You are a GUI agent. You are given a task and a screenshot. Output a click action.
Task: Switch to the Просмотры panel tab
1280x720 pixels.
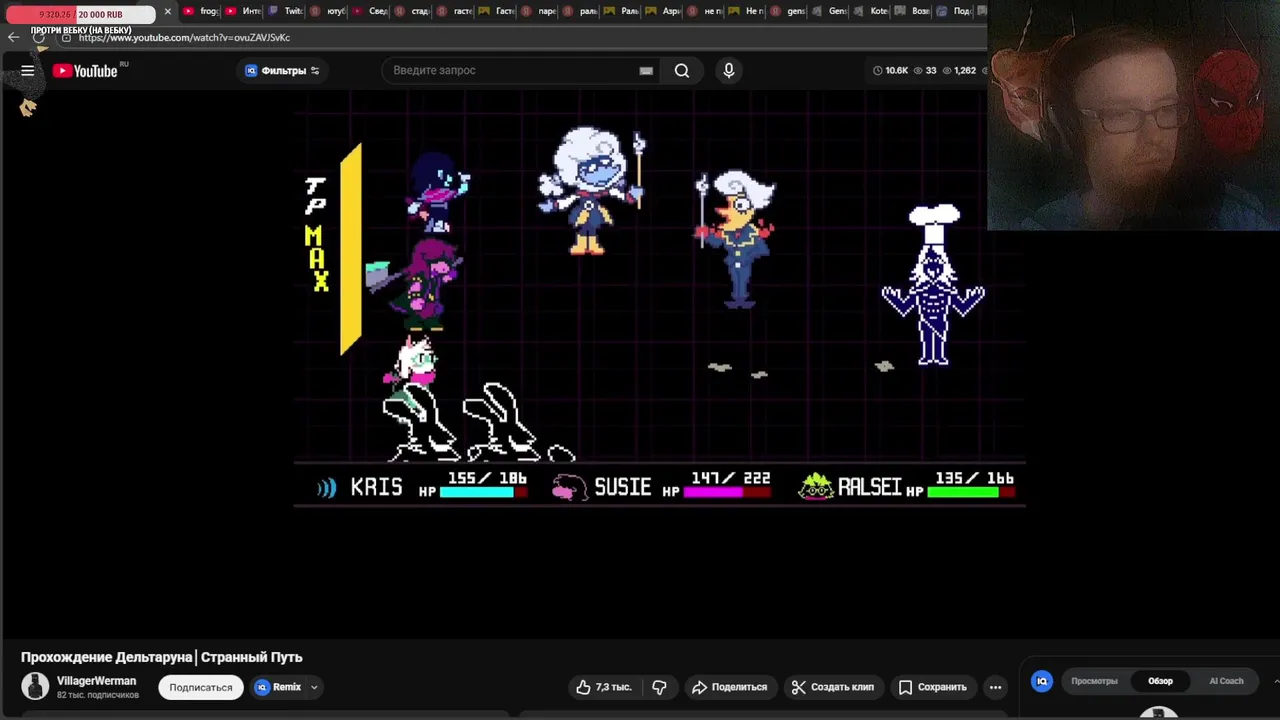pos(1094,681)
